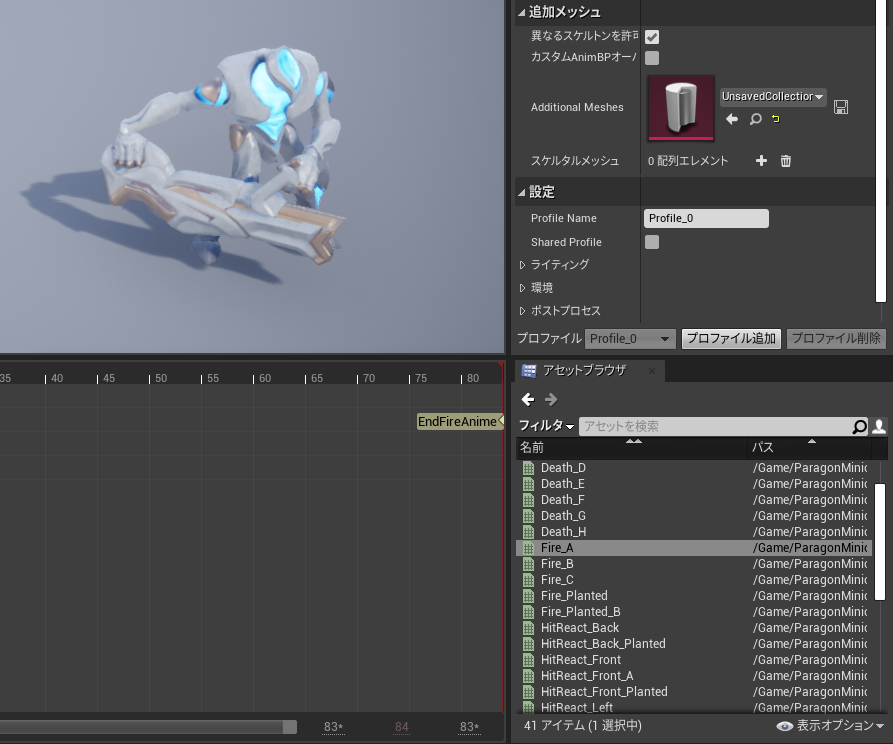
Task: Select the HitReact_Front_A animation
Action: [694, 676]
